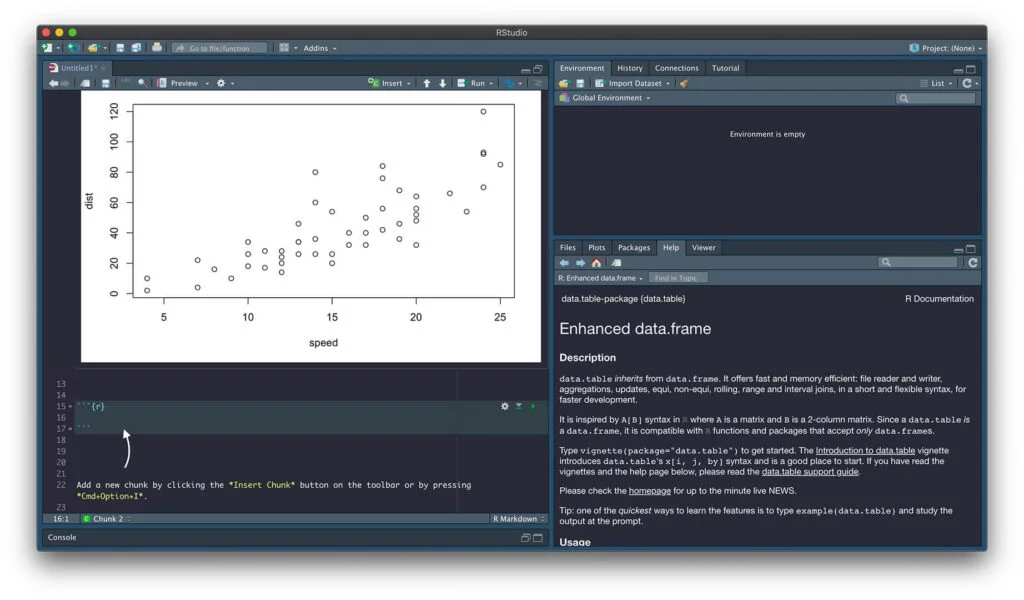This screenshot has height=600, width=1024.
Task: Load a workspace in the Environment pane
Action: pos(564,84)
